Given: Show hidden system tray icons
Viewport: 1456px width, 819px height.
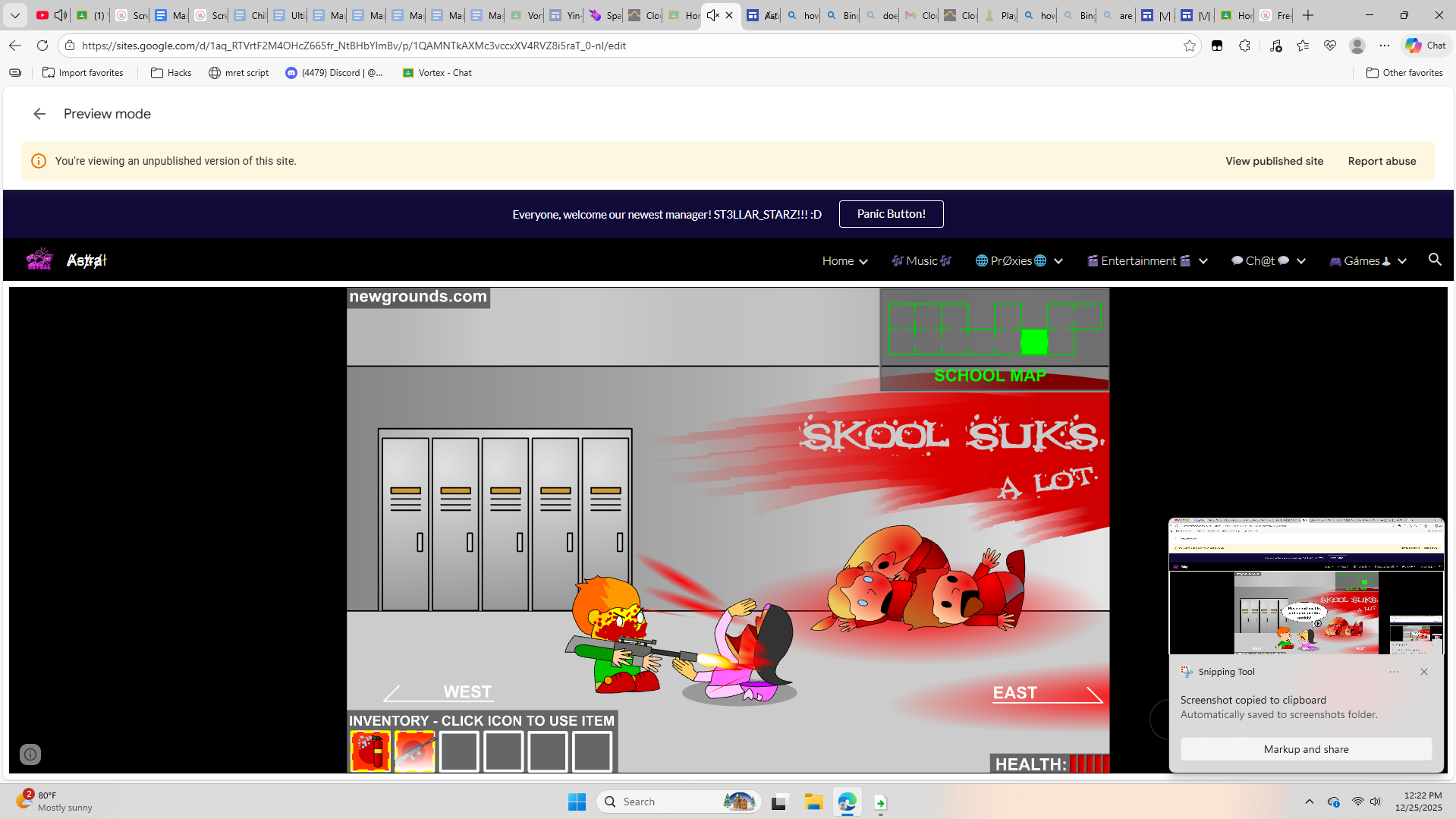Looking at the screenshot, I should click(1310, 802).
